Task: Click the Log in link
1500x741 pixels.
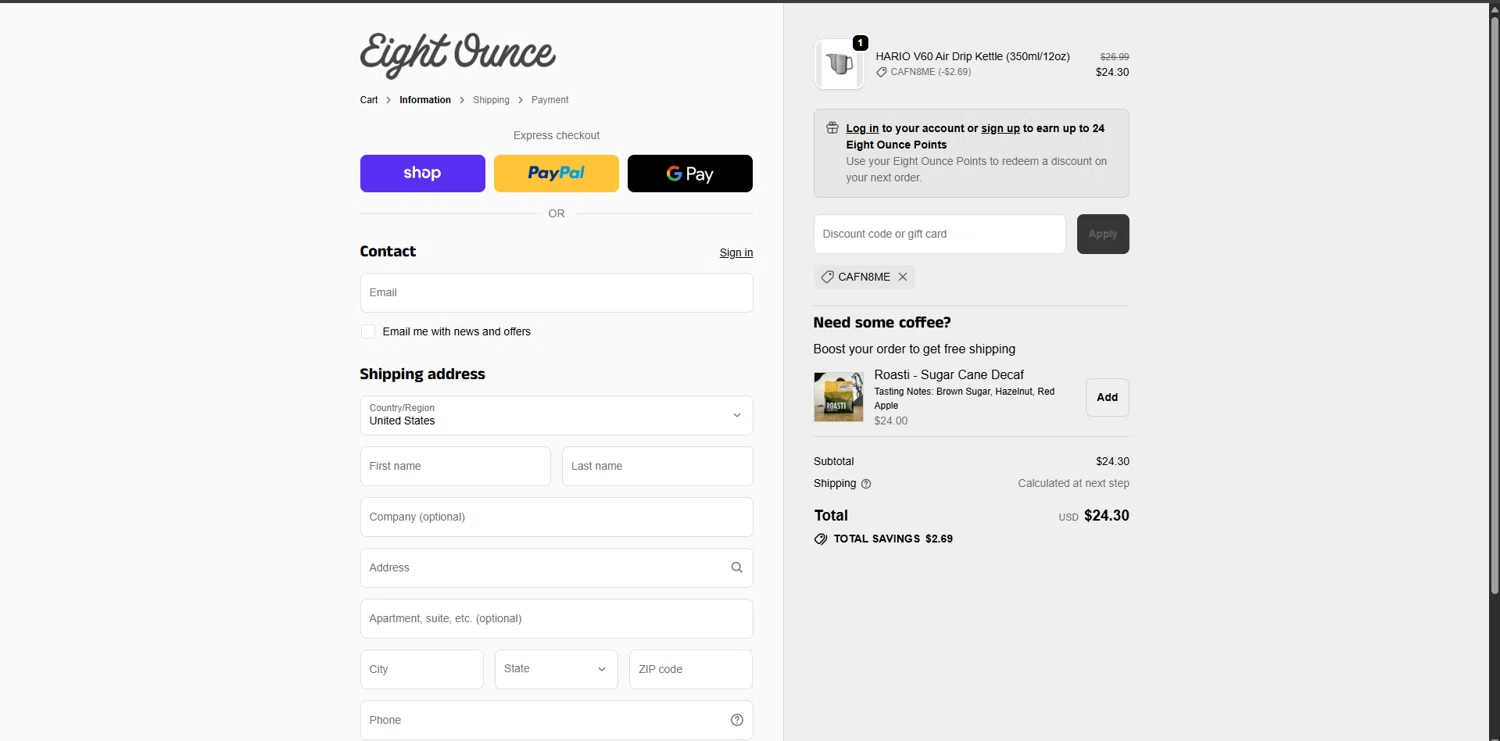Action: click(862, 128)
